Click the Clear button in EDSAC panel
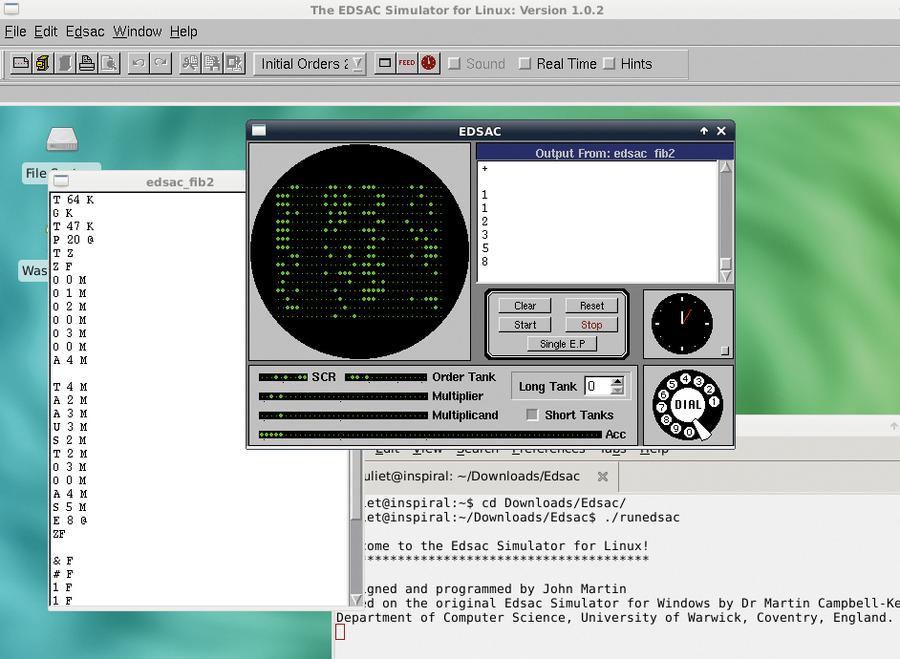900x659 pixels. 525,306
